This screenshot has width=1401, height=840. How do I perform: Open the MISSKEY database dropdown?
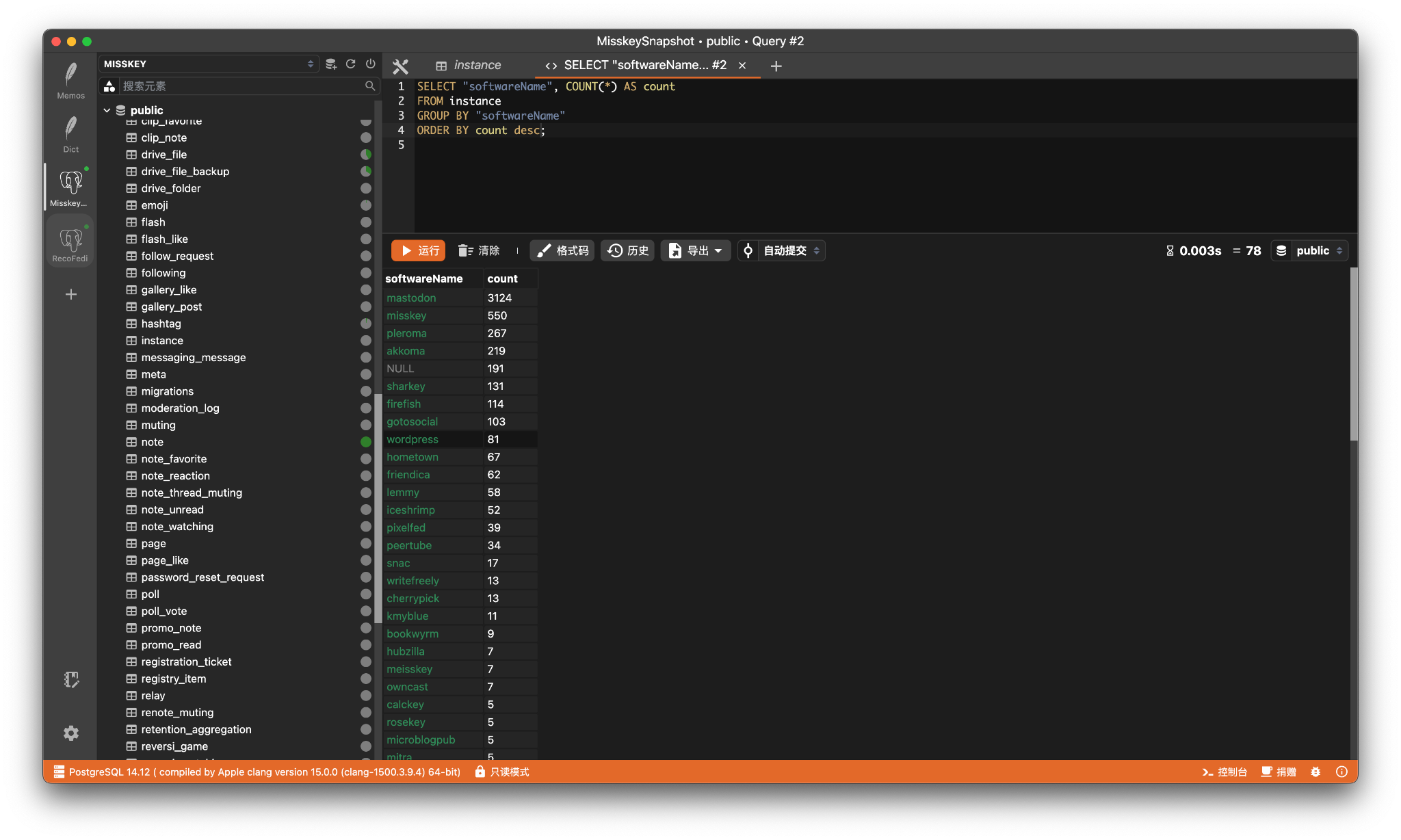pos(209,64)
